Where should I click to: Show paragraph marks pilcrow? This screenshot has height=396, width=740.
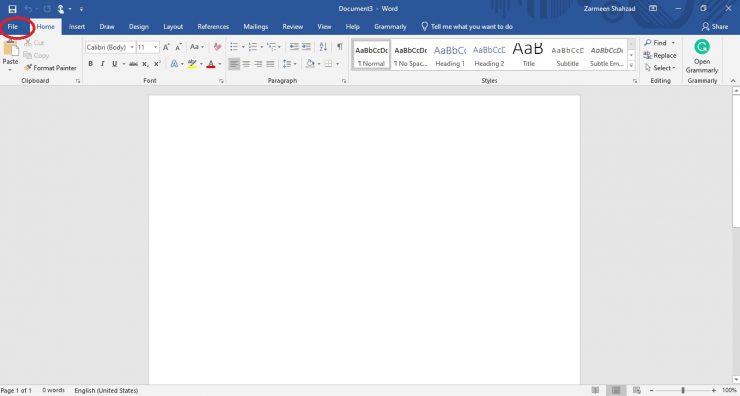tap(339, 47)
